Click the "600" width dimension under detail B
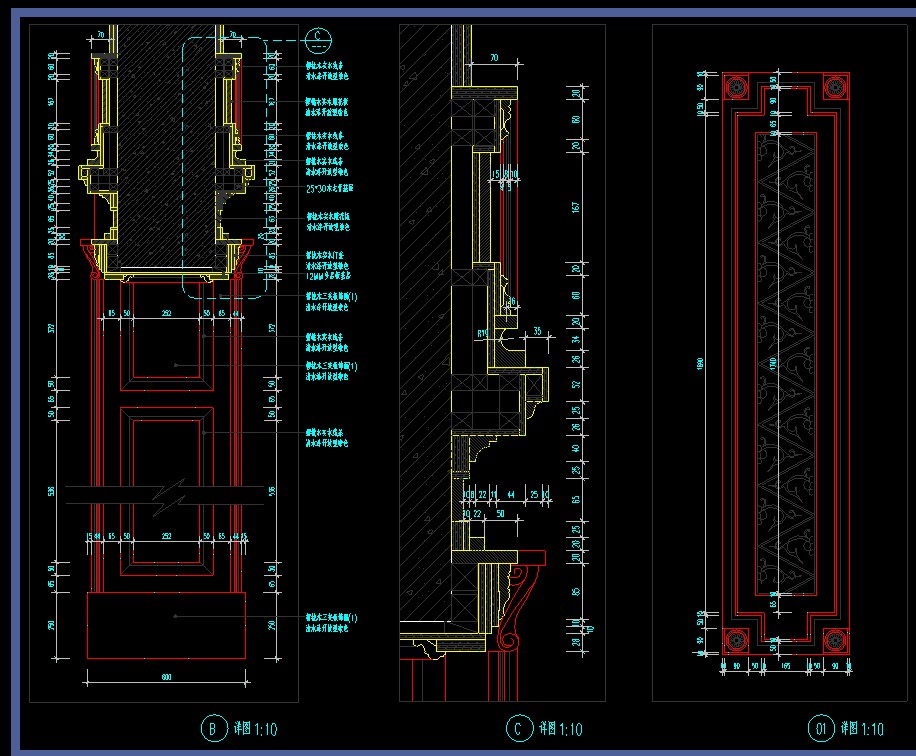 coord(166,677)
